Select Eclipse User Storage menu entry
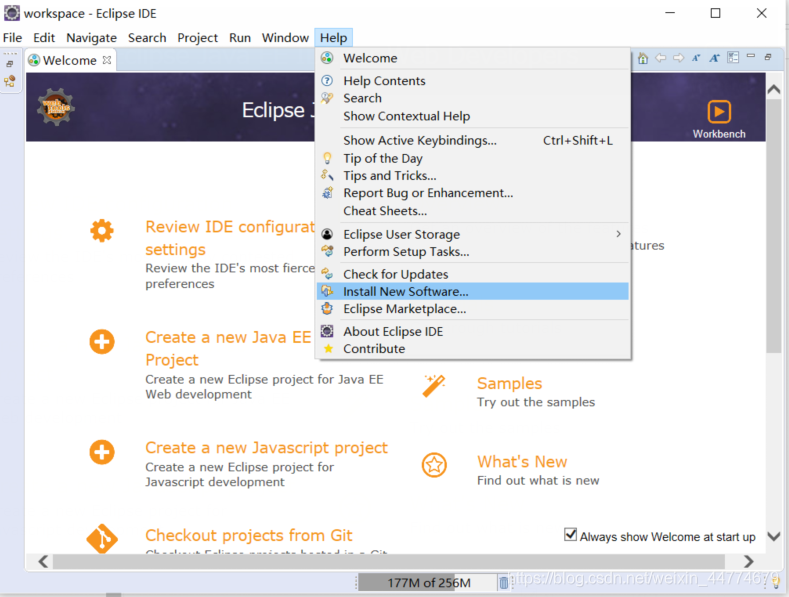Screen dimensions: 789x597 coord(473,234)
